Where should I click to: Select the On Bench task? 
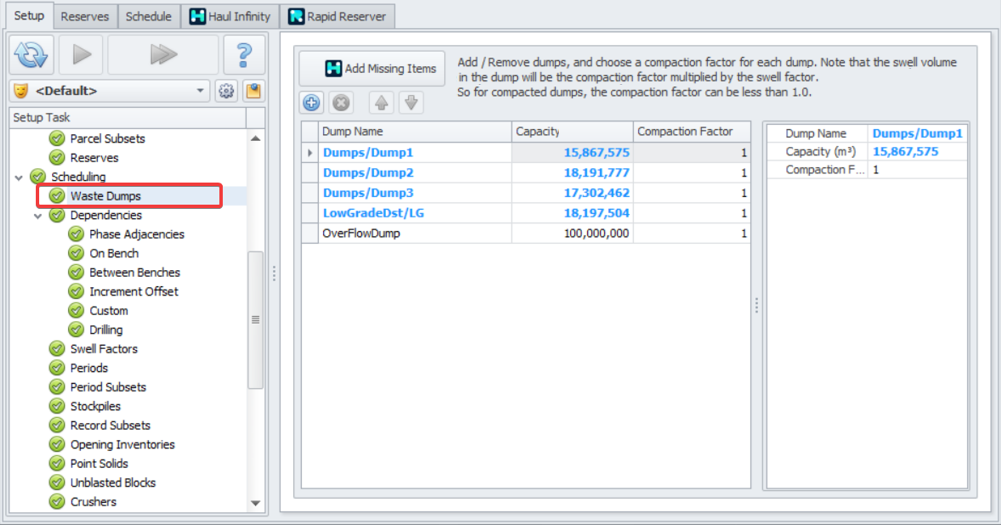point(114,254)
